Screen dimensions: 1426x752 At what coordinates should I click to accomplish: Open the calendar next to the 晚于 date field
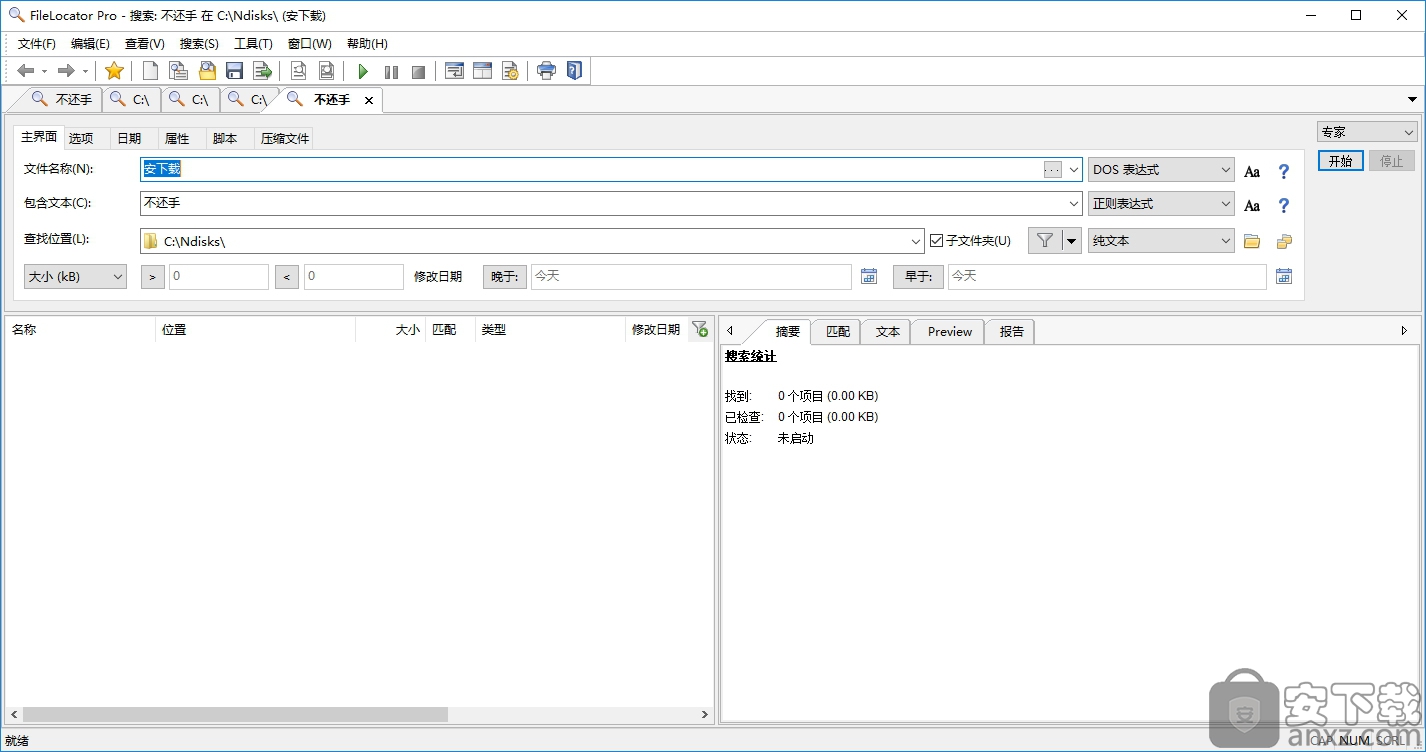click(x=869, y=276)
